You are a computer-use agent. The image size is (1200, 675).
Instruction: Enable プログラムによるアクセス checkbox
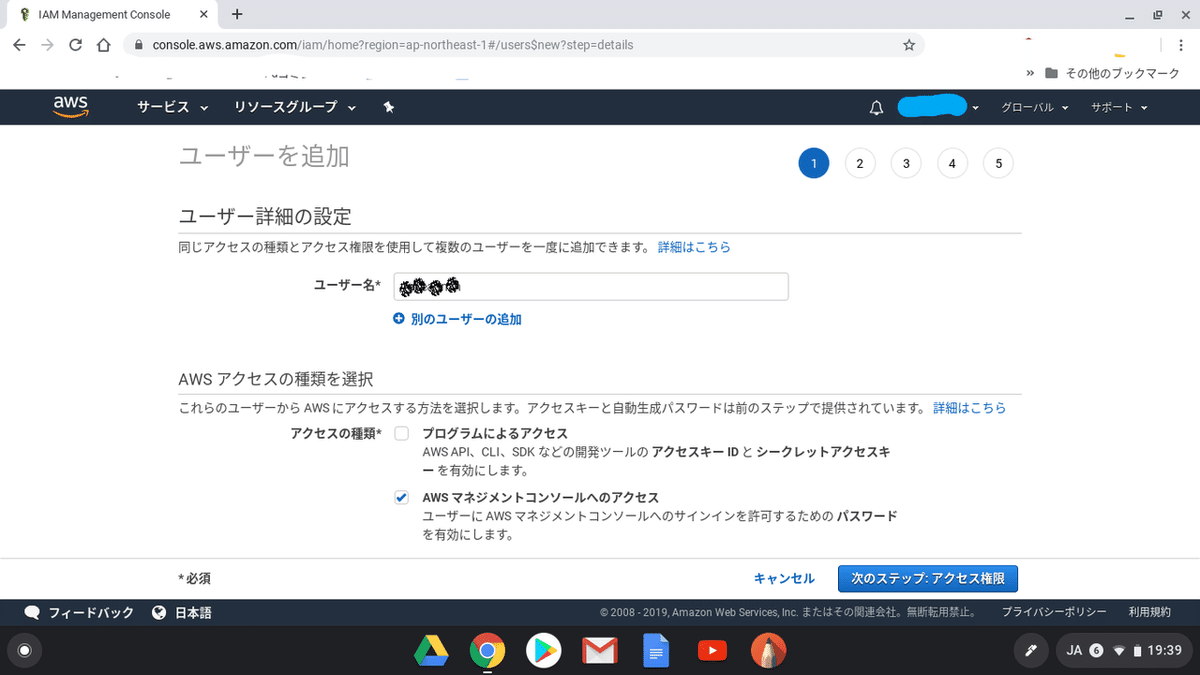401,433
